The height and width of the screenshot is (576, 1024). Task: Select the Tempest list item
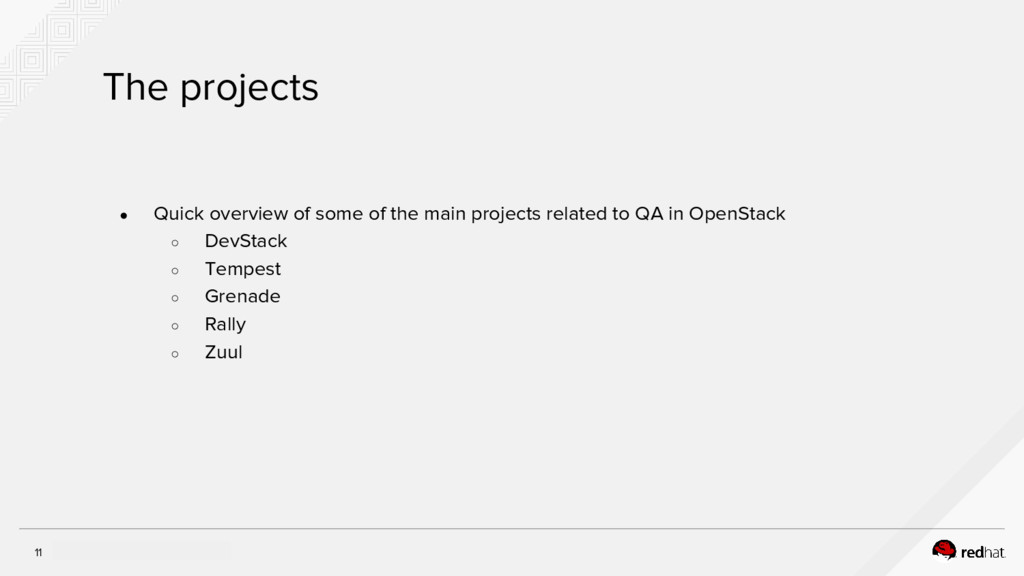pyautogui.click(x=242, y=269)
